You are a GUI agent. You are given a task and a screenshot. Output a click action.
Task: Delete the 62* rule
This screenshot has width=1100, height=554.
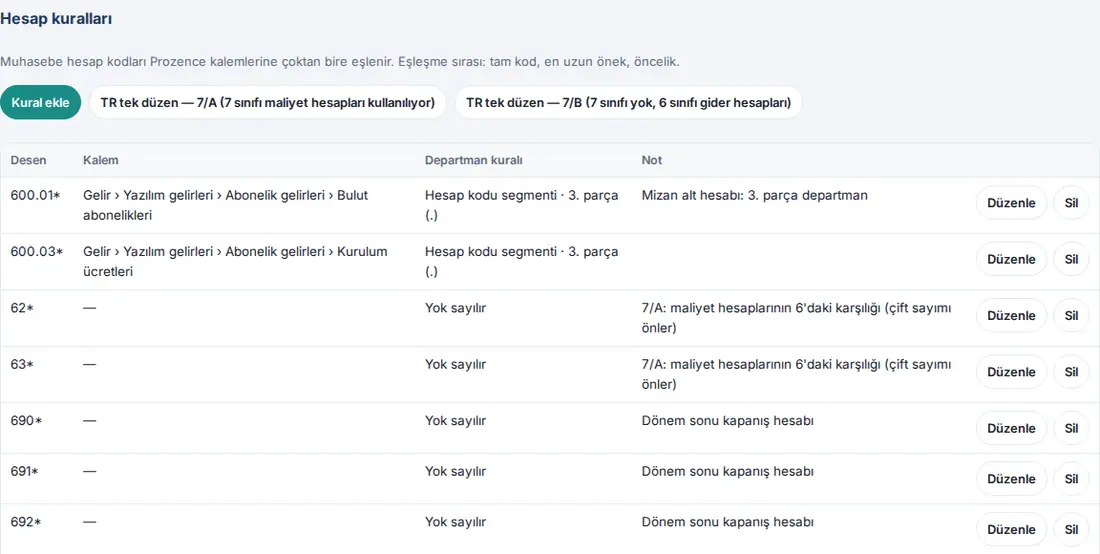click(1071, 316)
